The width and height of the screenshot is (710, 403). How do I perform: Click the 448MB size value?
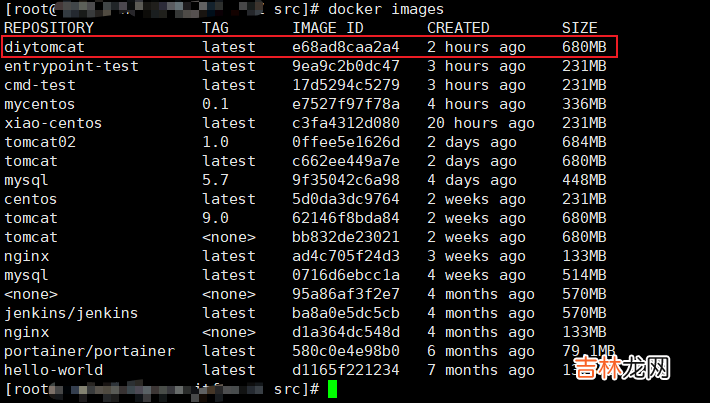[x=584, y=180]
